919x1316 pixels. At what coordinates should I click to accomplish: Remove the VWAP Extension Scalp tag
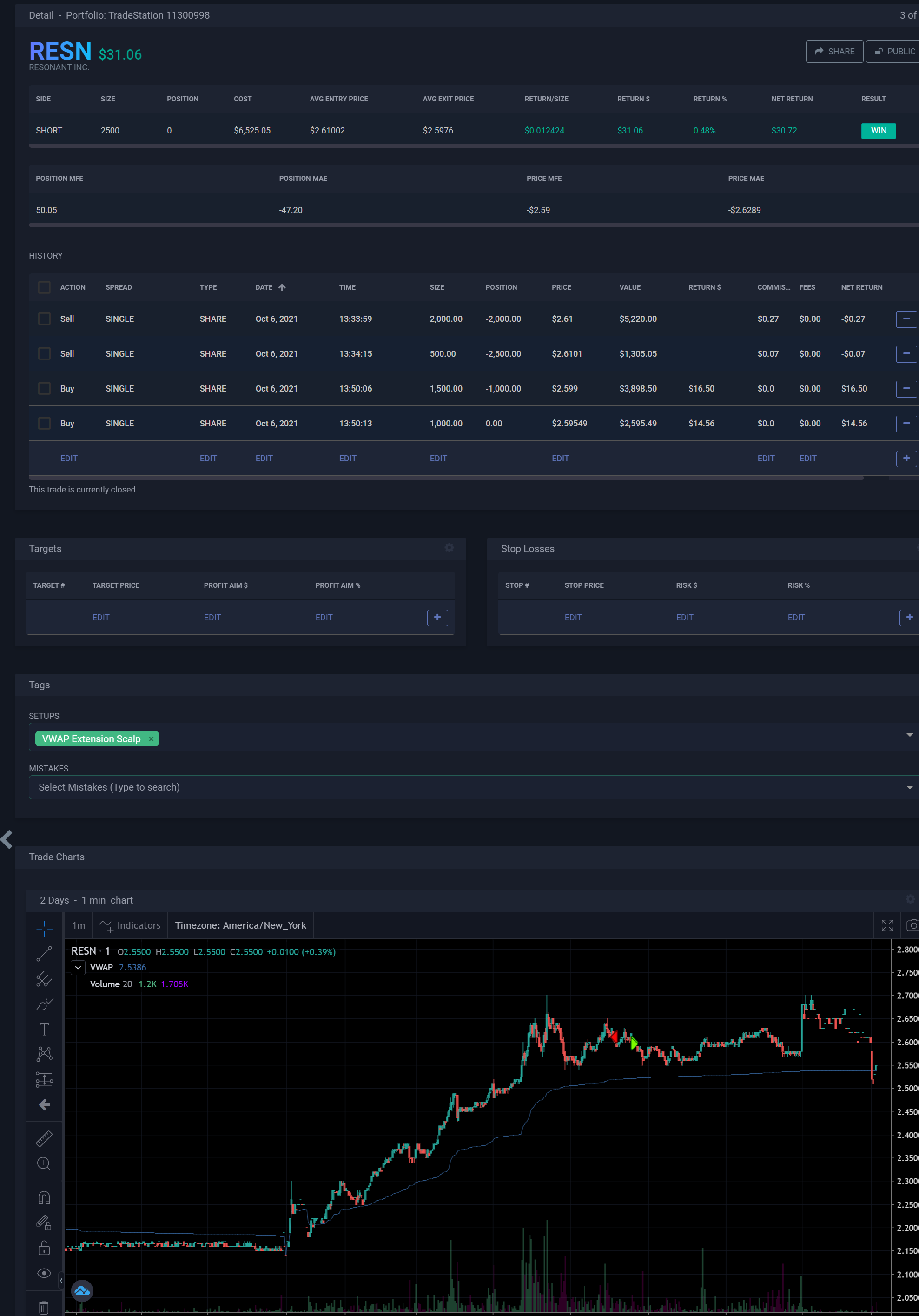(151, 739)
